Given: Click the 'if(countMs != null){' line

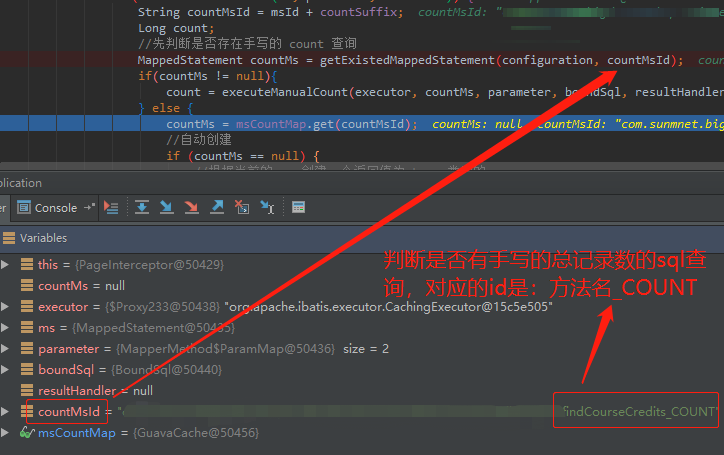Looking at the screenshot, I should tap(207, 76).
